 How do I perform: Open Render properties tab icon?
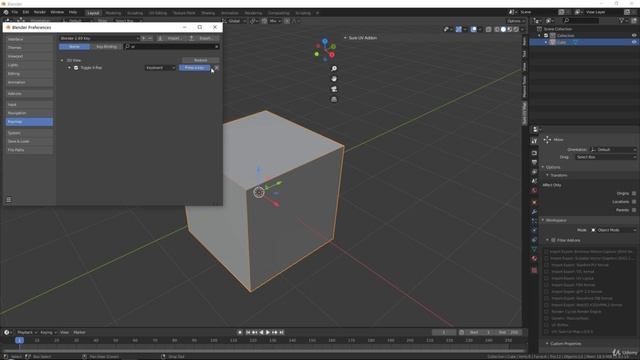coord(534,153)
